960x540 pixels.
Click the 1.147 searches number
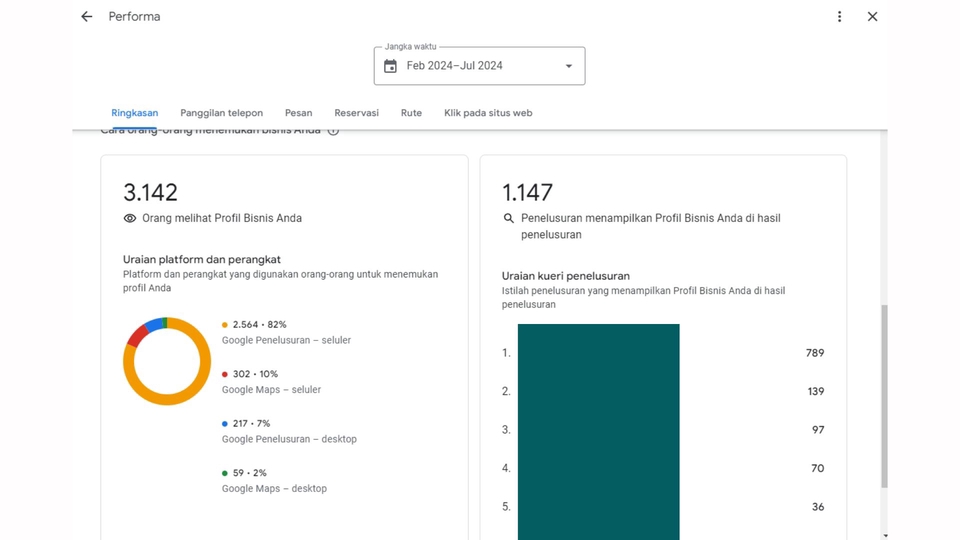[527, 192]
